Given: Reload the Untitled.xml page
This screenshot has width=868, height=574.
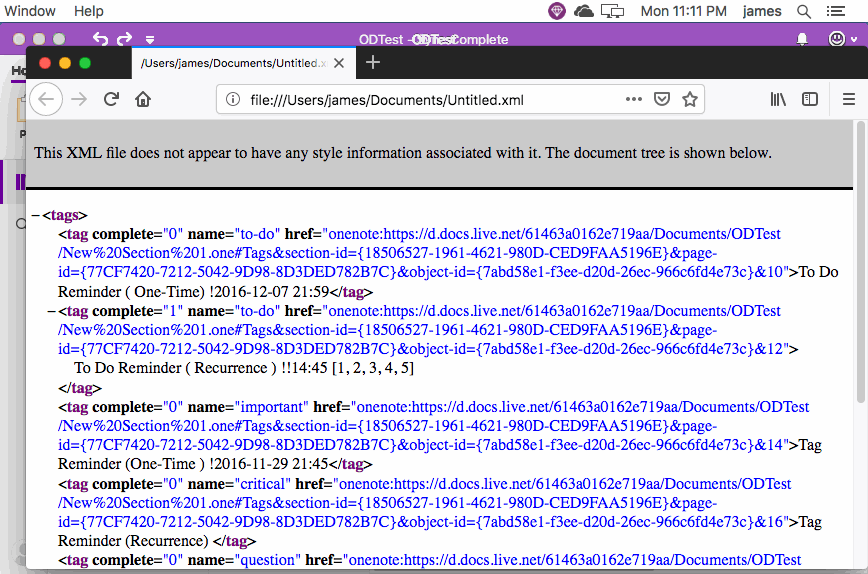Looking at the screenshot, I should click(111, 100).
